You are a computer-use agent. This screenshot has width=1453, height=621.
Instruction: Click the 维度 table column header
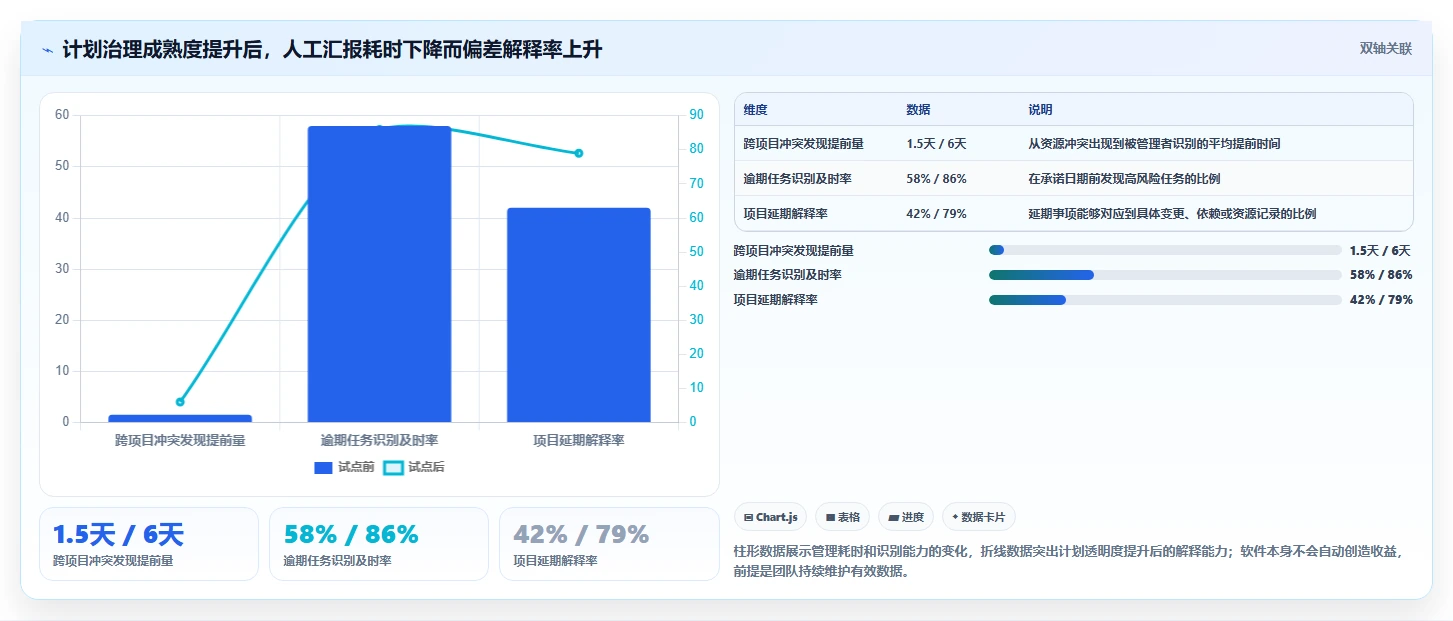pos(755,110)
